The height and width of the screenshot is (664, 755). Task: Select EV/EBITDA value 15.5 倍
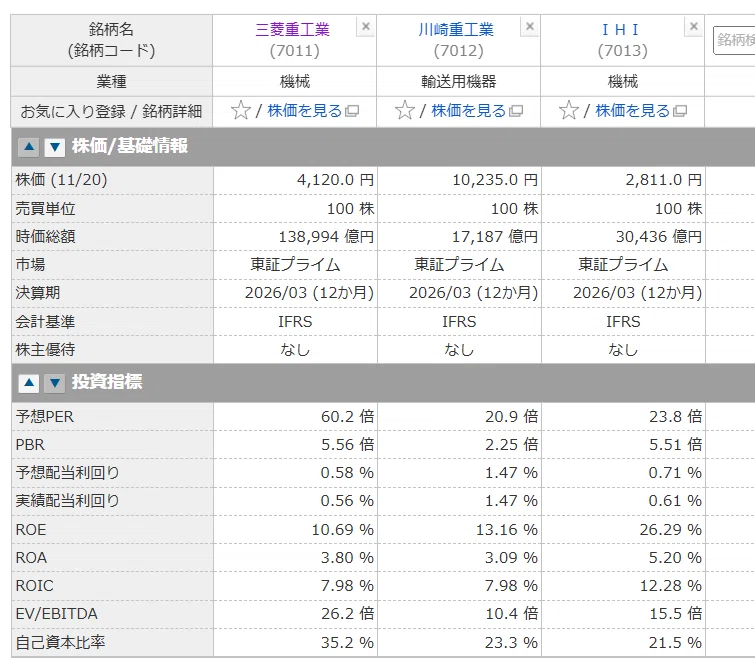click(x=676, y=614)
